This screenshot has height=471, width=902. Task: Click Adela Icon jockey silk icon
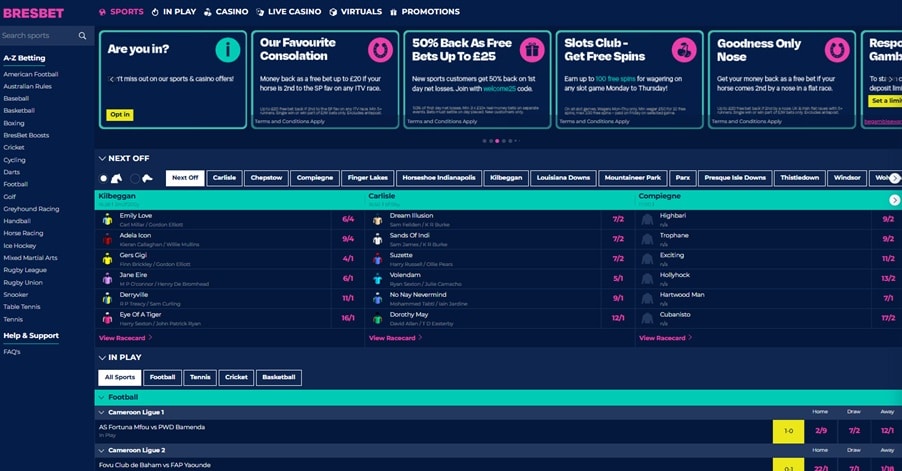tap(108, 239)
